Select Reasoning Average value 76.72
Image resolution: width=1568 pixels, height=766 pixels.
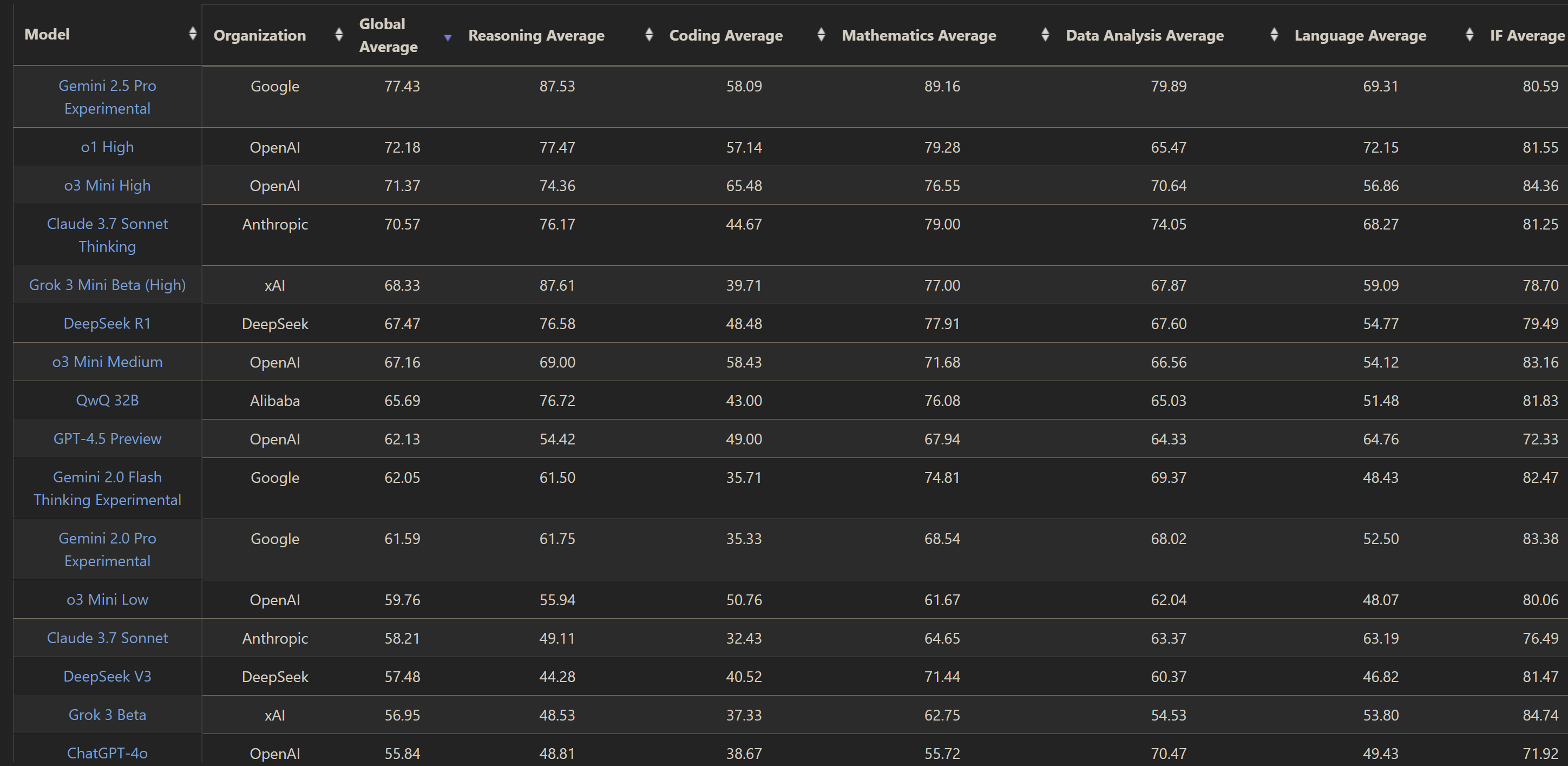pyautogui.click(x=557, y=401)
